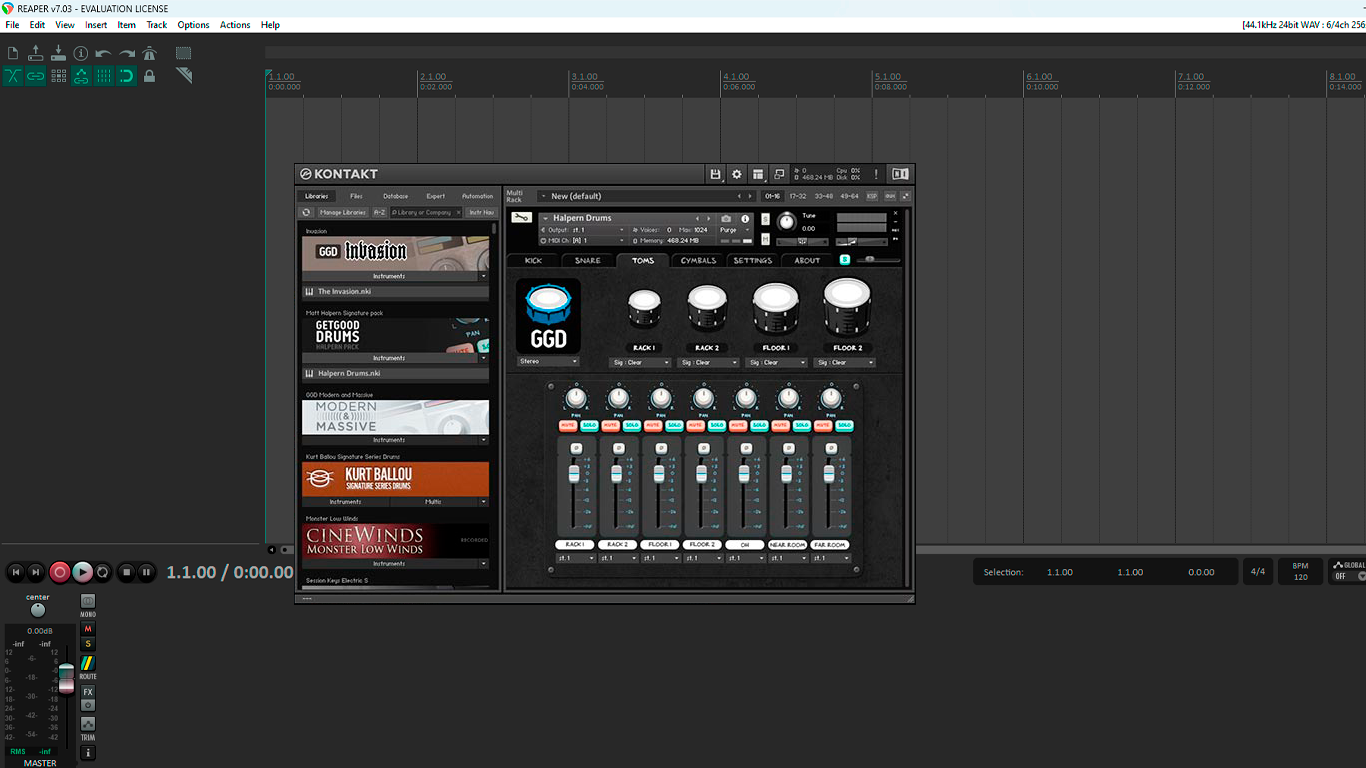1366x768 pixels.
Task: Click the instrument snapshot camera icon
Action: pos(726,219)
